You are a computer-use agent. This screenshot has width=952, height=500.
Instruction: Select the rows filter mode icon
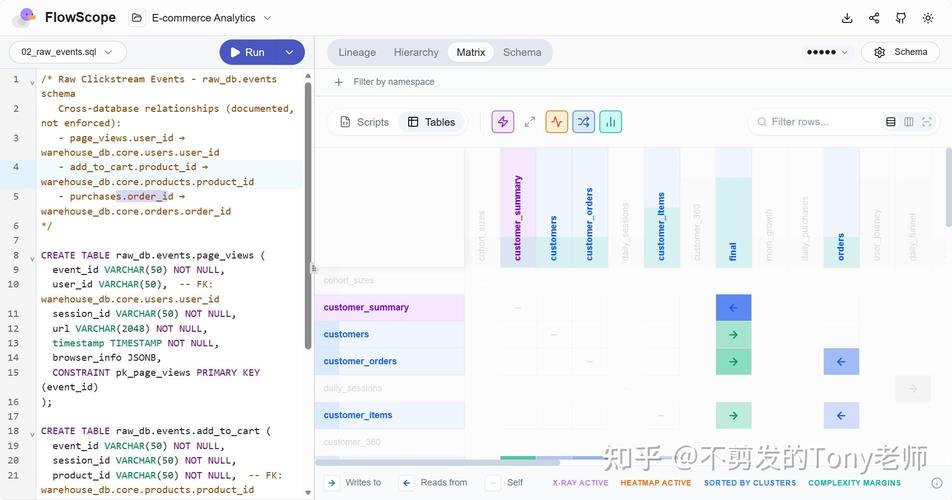click(891, 122)
